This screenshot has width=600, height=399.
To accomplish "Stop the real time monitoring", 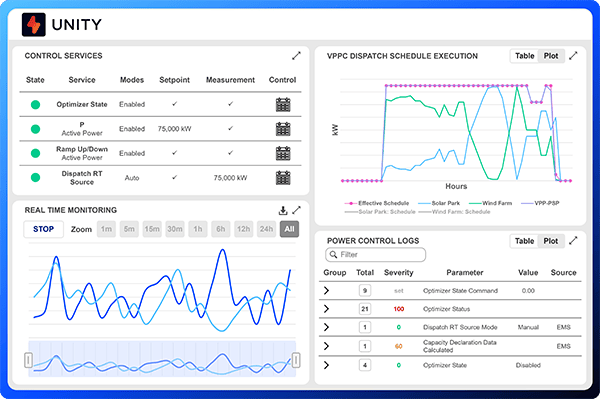I will (43, 229).
